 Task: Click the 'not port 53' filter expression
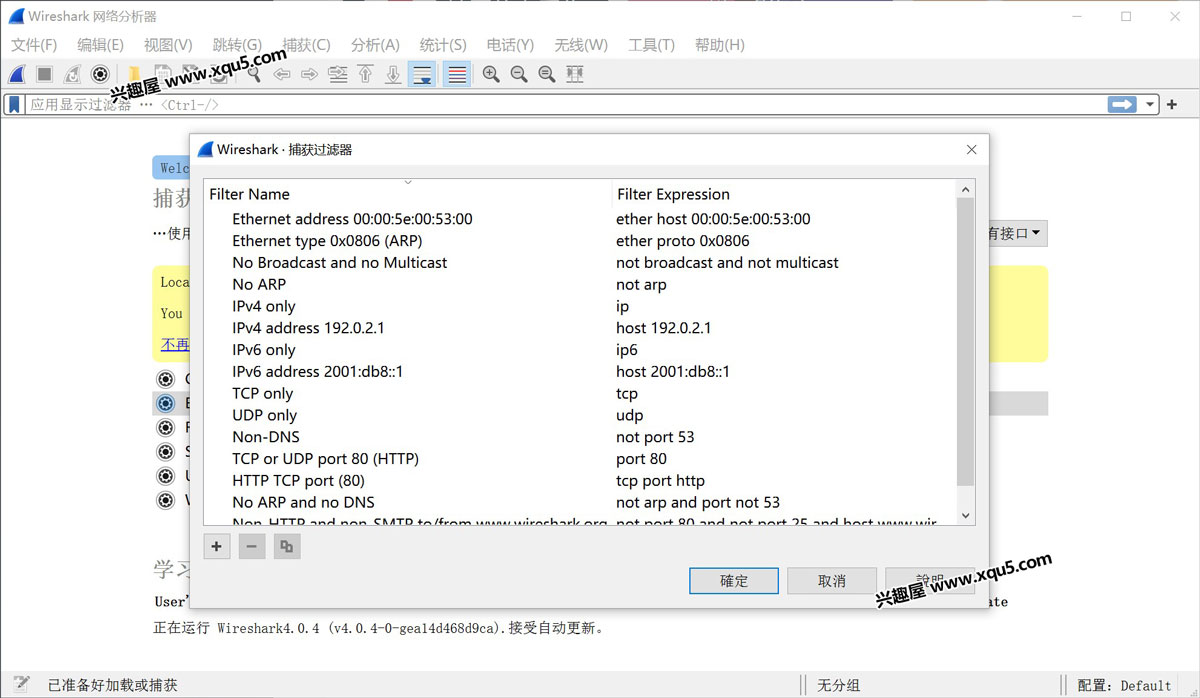[x=655, y=437]
